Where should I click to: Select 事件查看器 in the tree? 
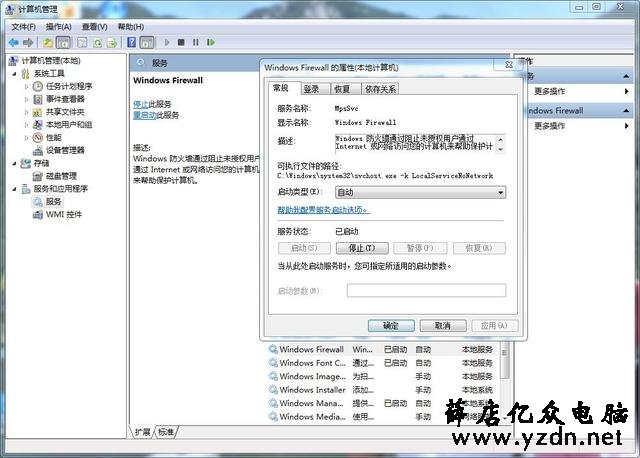(65, 99)
